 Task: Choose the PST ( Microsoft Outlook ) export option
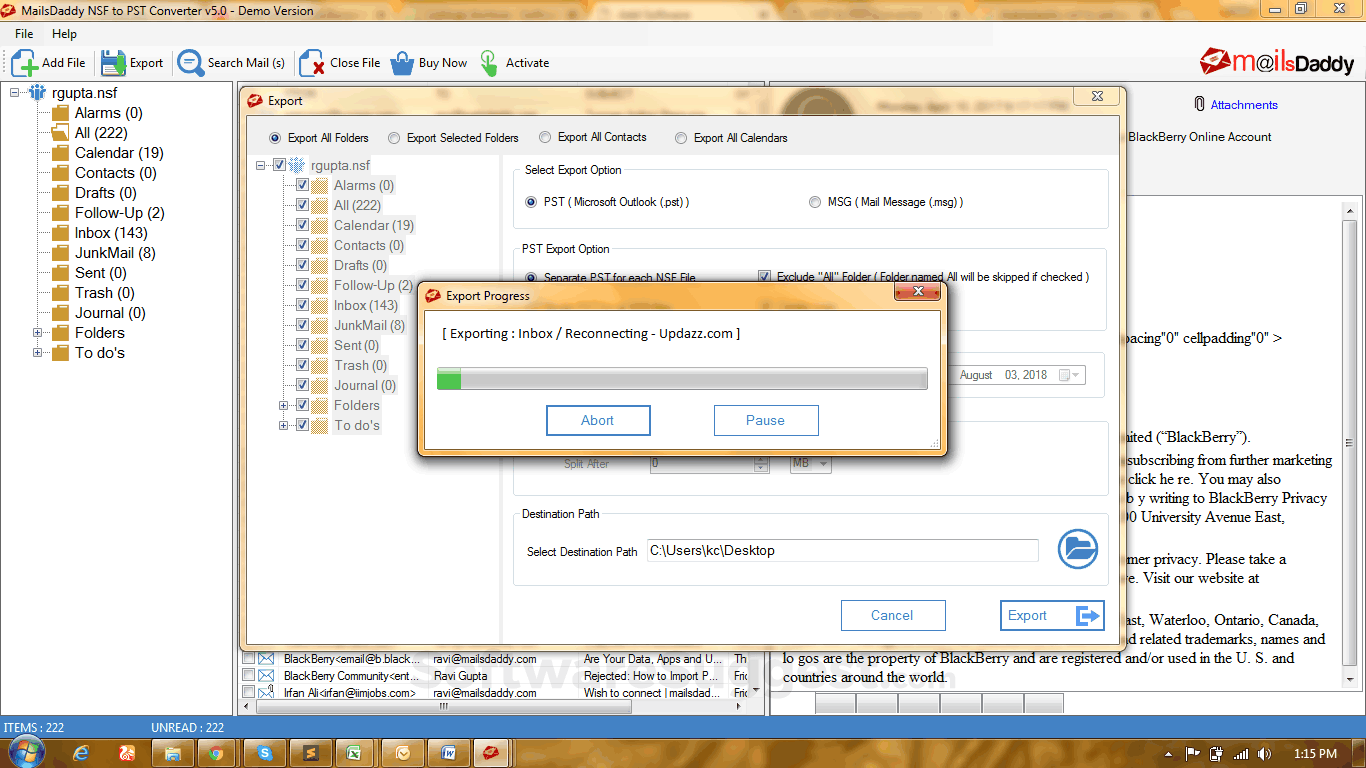531,202
